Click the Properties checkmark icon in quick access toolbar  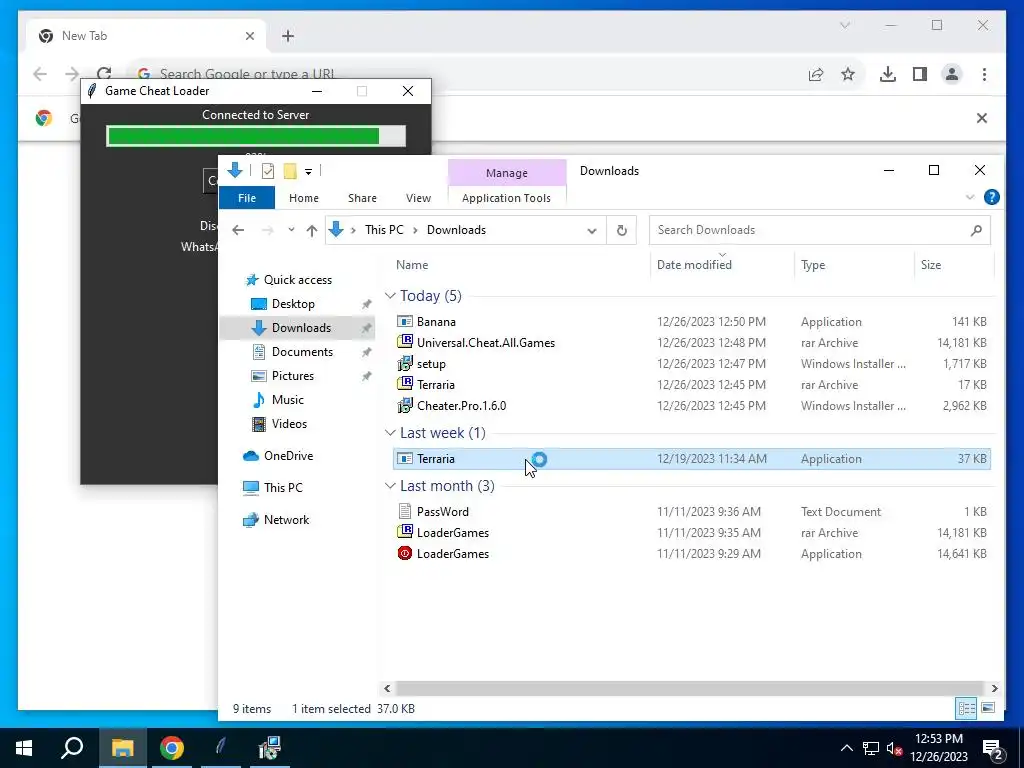(268, 171)
